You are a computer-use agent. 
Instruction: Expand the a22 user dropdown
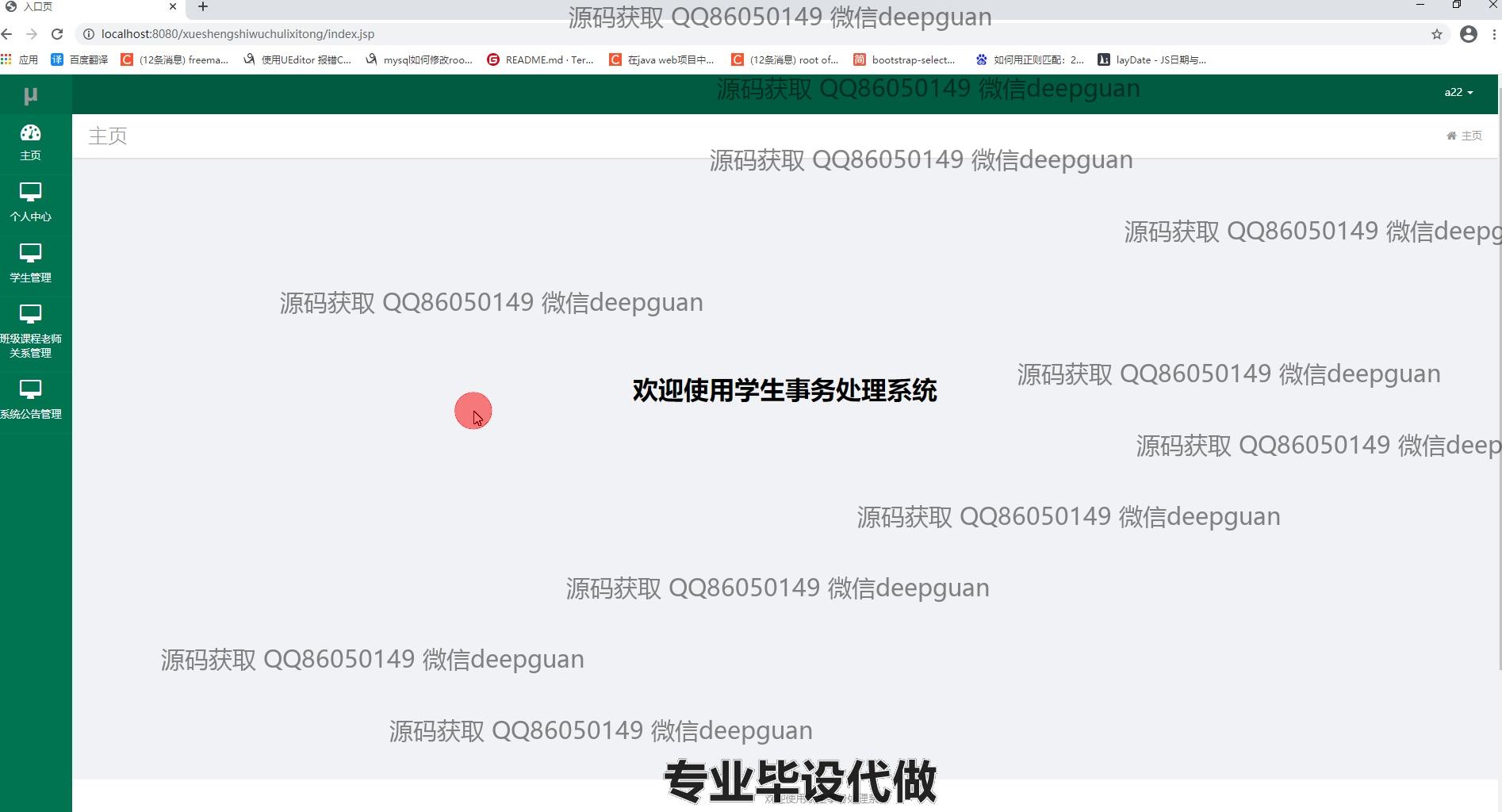pos(1458,93)
